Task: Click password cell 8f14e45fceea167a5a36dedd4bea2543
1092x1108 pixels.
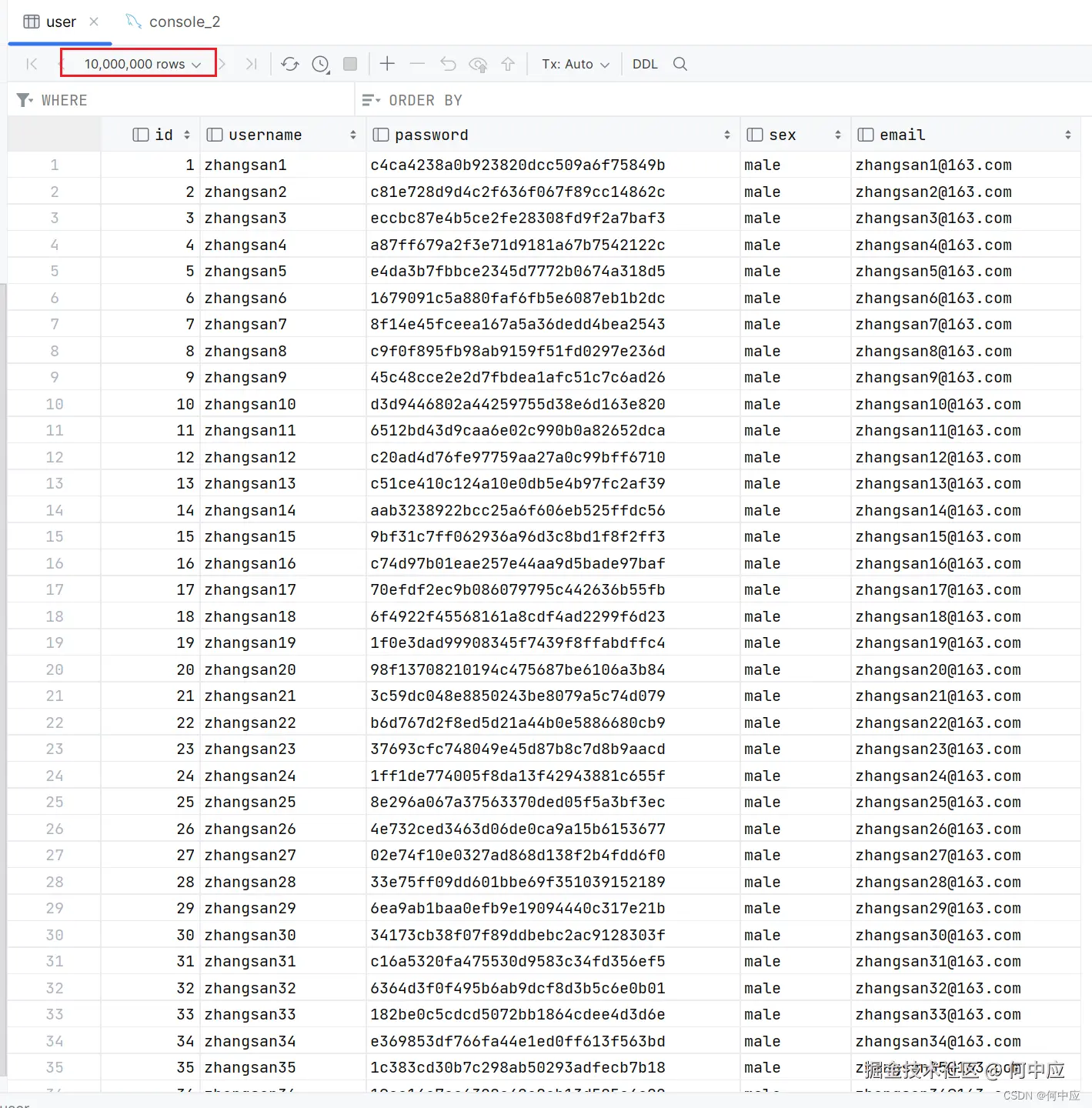Action: coord(553,324)
